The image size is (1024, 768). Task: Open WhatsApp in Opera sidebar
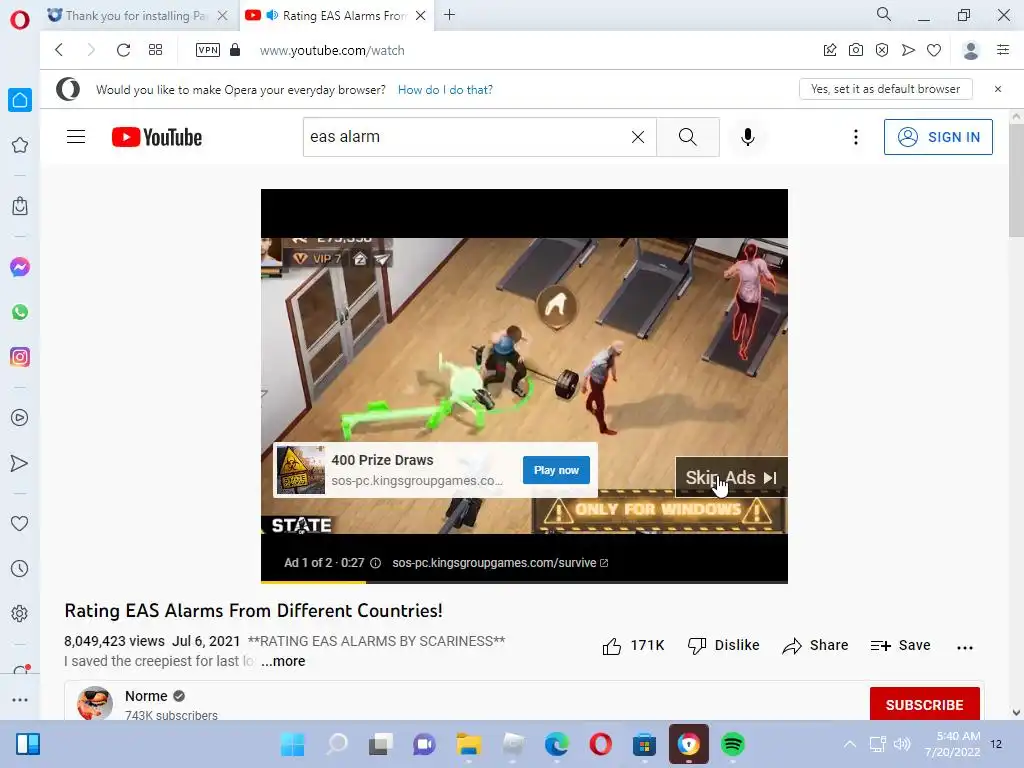pos(20,312)
